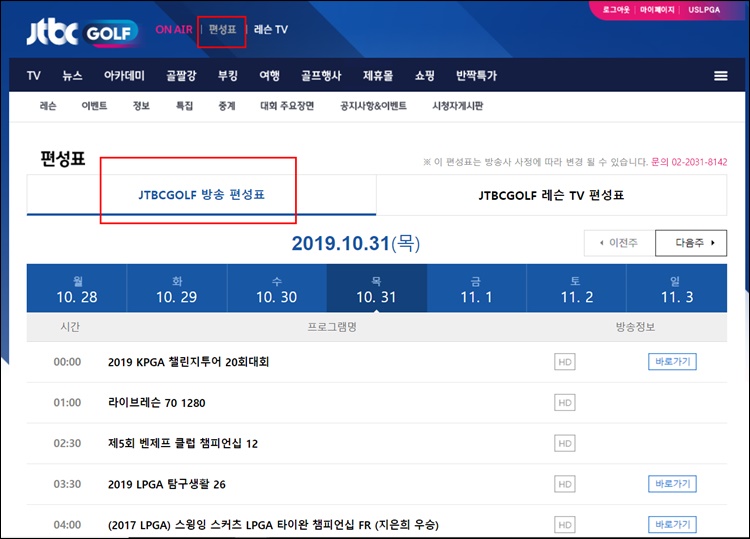
Task: Select TV in main navigation
Action: point(33,76)
